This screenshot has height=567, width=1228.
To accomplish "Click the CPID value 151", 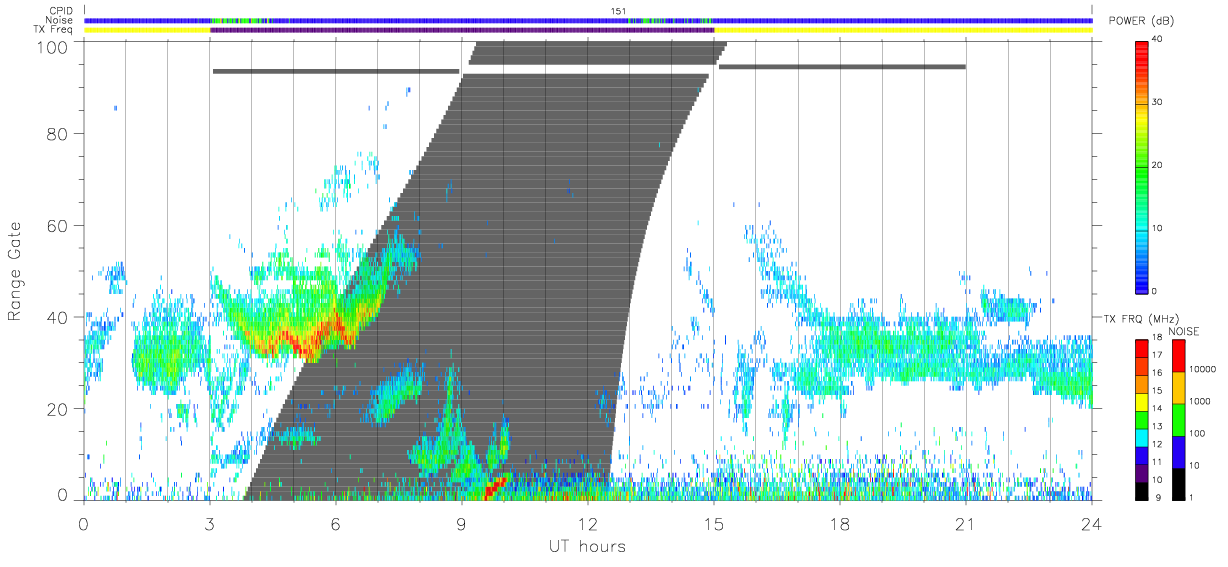I will click(620, 11).
